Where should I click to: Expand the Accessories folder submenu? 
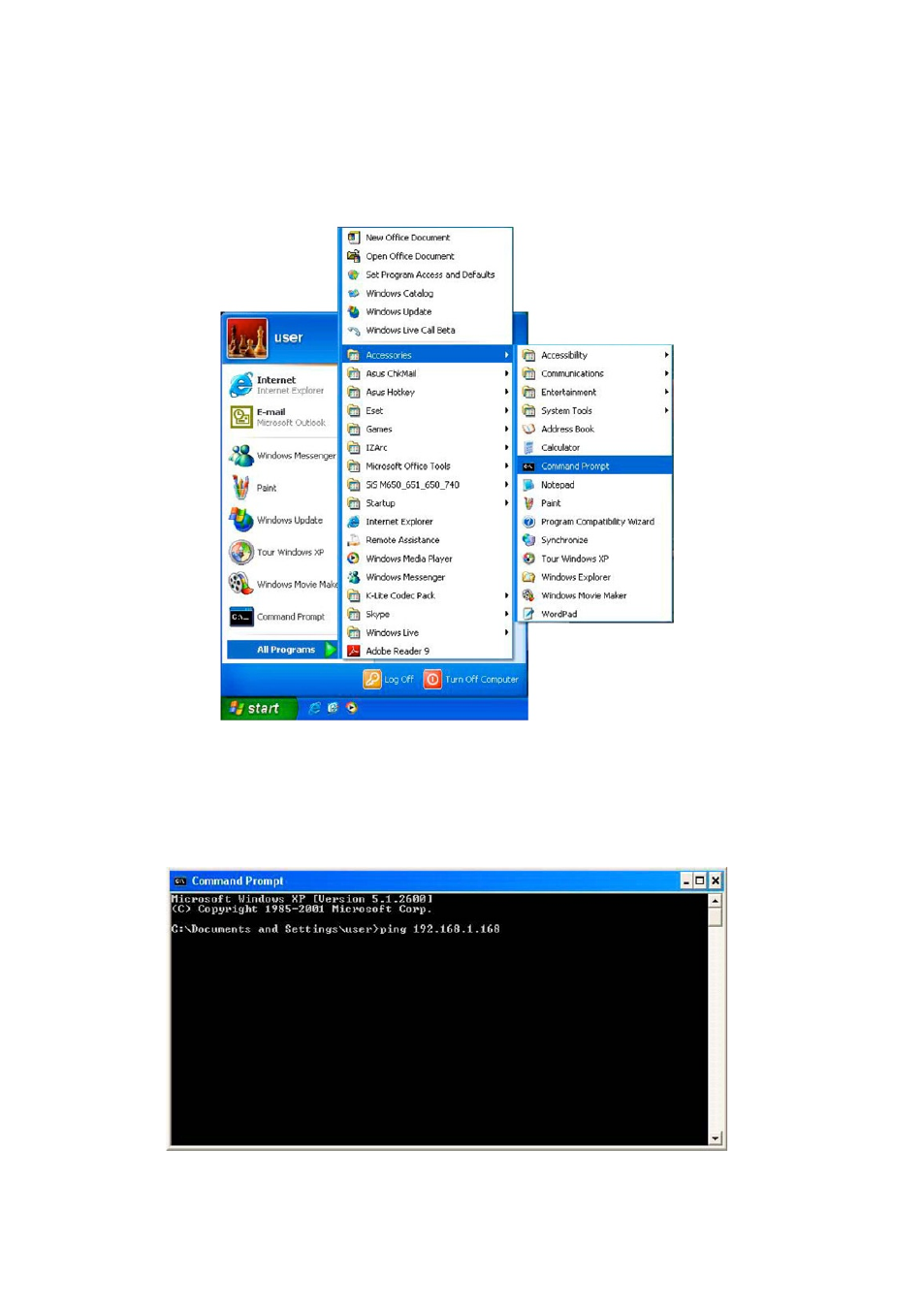coord(427,355)
